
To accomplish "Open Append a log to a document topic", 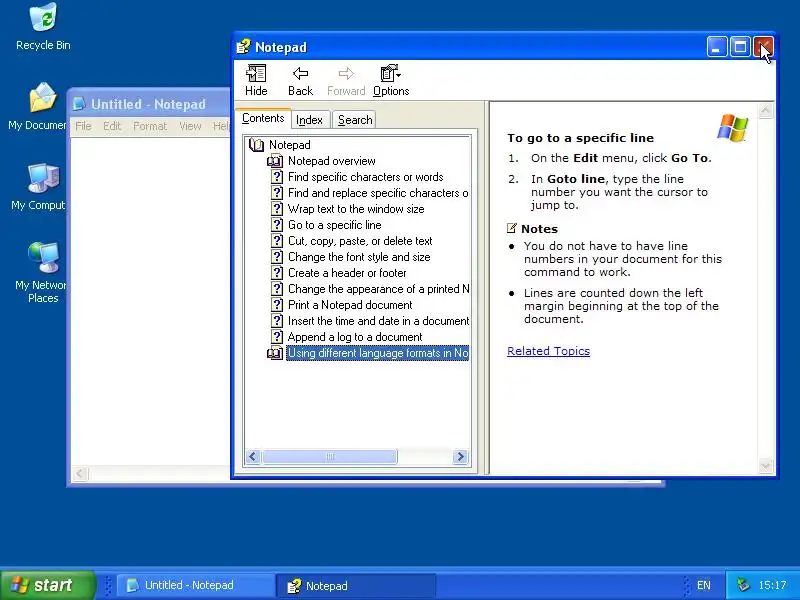I will pyautogui.click(x=355, y=337).
